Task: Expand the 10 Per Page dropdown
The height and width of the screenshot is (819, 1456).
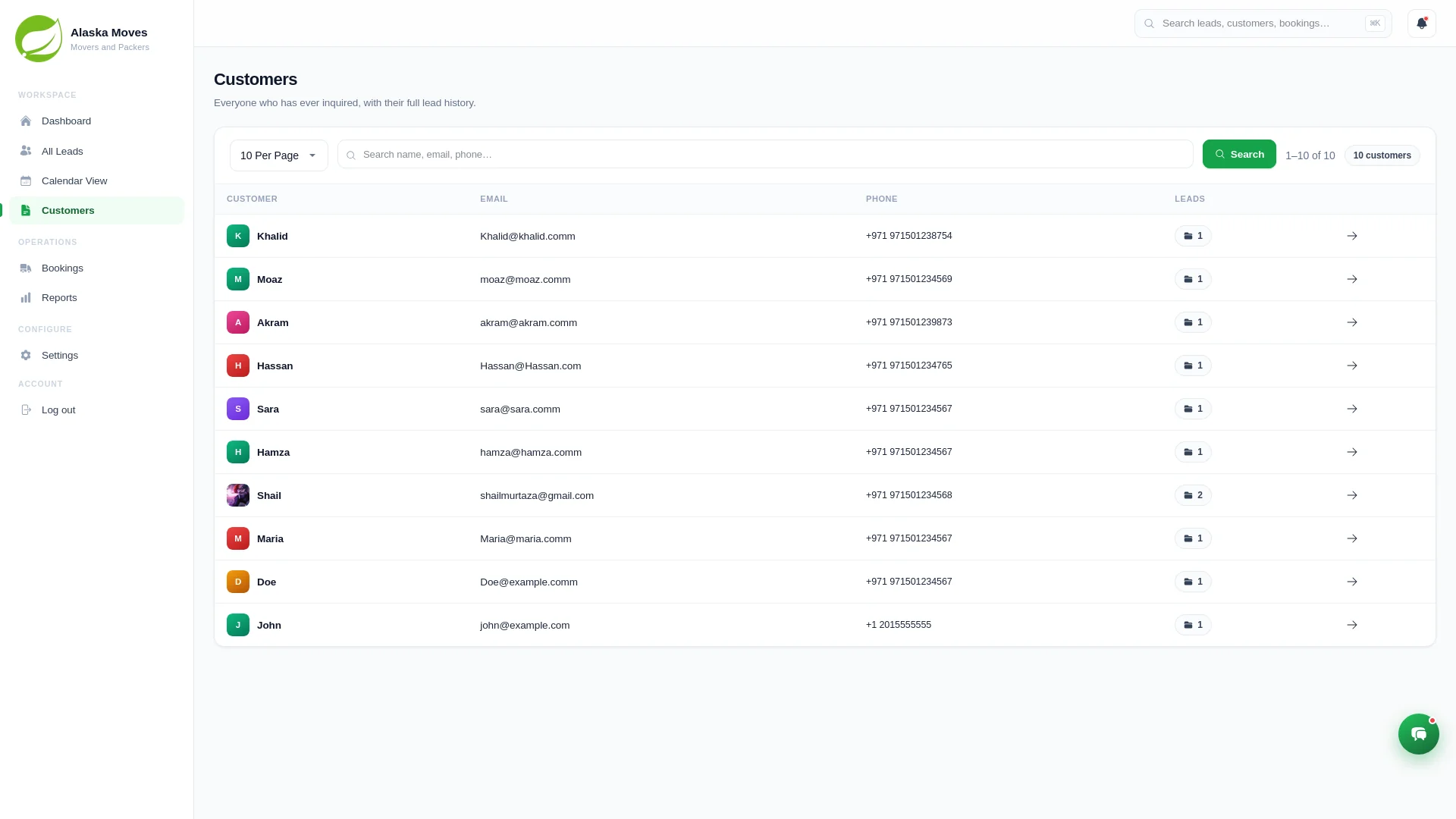Action: click(x=278, y=155)
